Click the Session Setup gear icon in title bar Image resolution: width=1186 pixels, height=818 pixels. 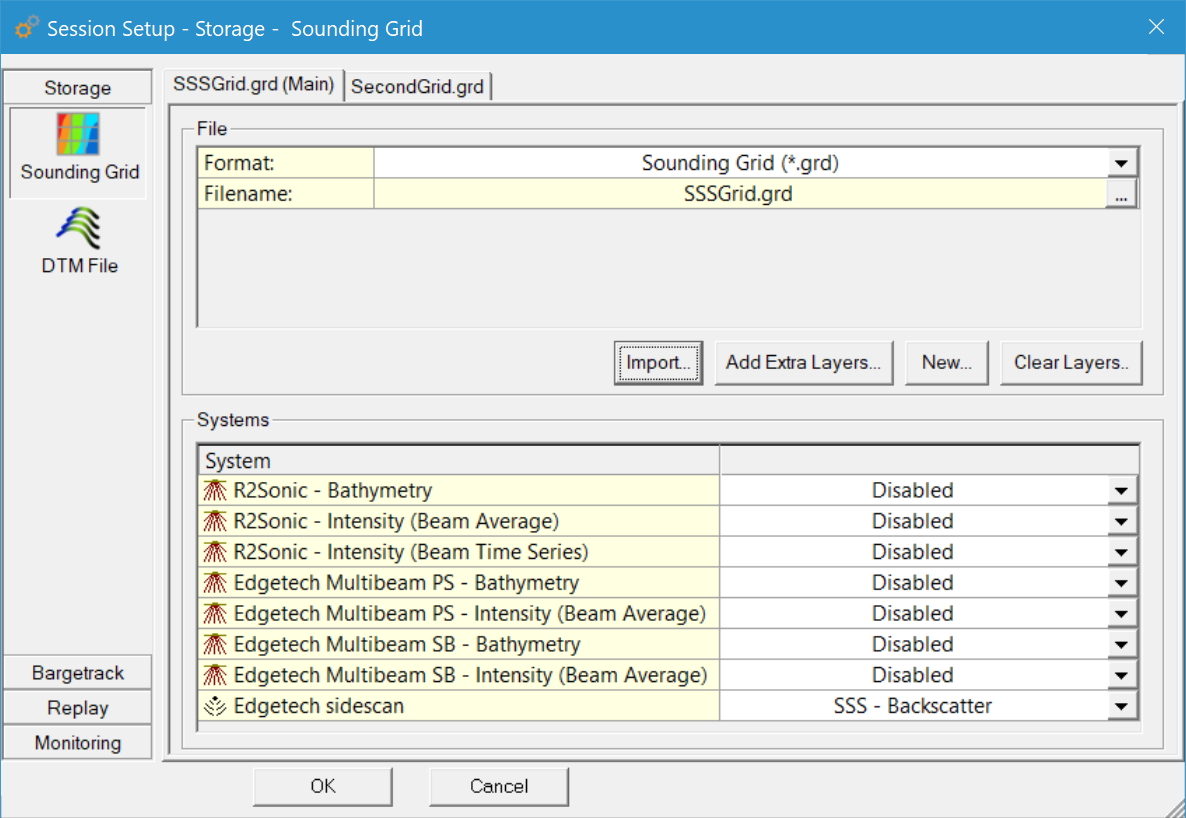point(27,28)
